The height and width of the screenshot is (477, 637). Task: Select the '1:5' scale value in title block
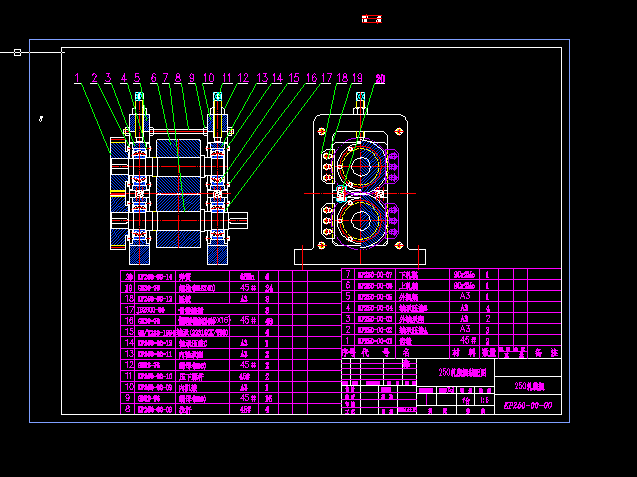click(485, 400)
